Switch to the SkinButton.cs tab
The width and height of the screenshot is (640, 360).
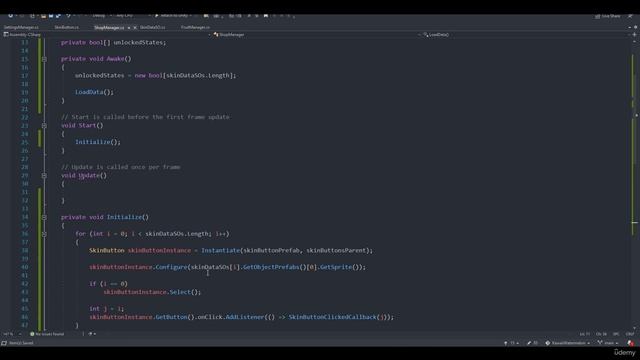click(67, 27)
